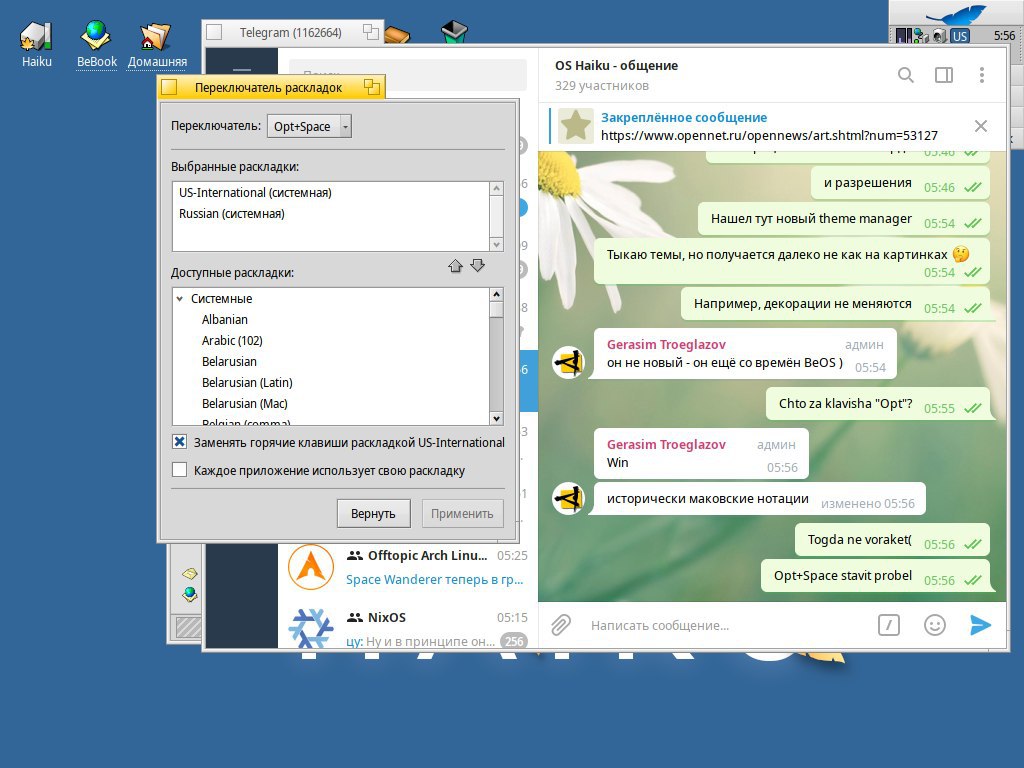The image size is (1024, 768).
Task: Click the Haiku leaf Deskbar logo
Action: click(x=957, y=13)
